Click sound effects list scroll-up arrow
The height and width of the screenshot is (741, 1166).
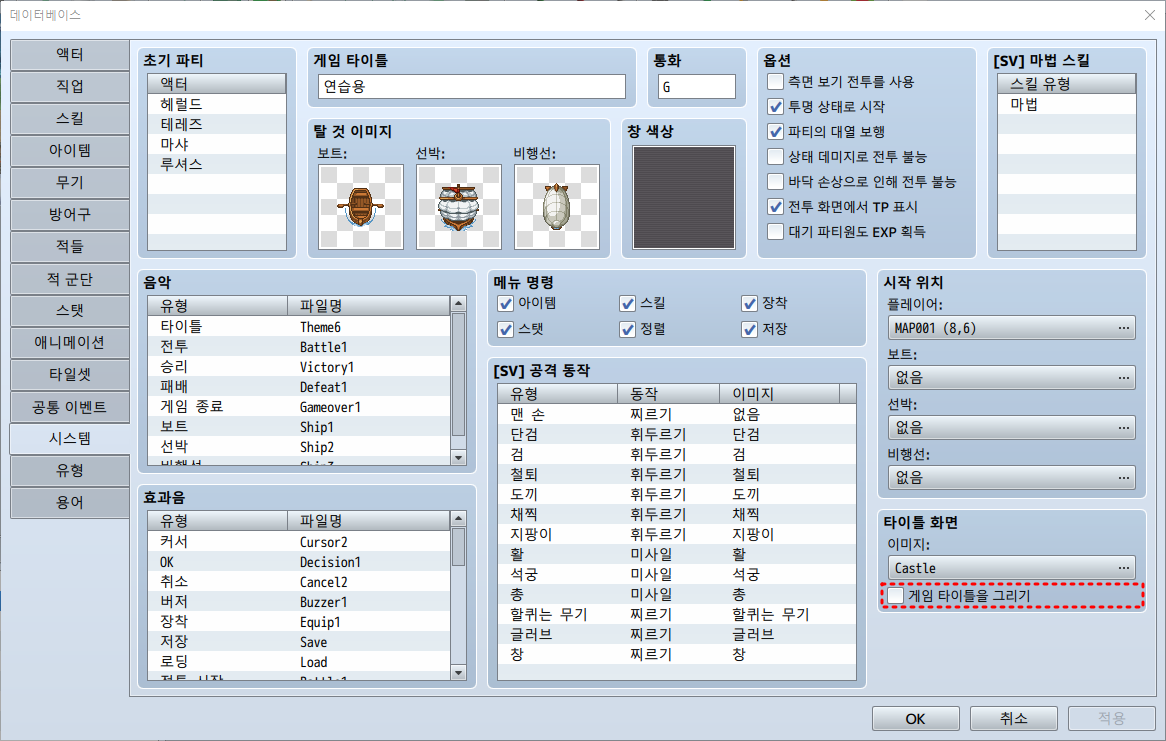[x=459, y=519]
